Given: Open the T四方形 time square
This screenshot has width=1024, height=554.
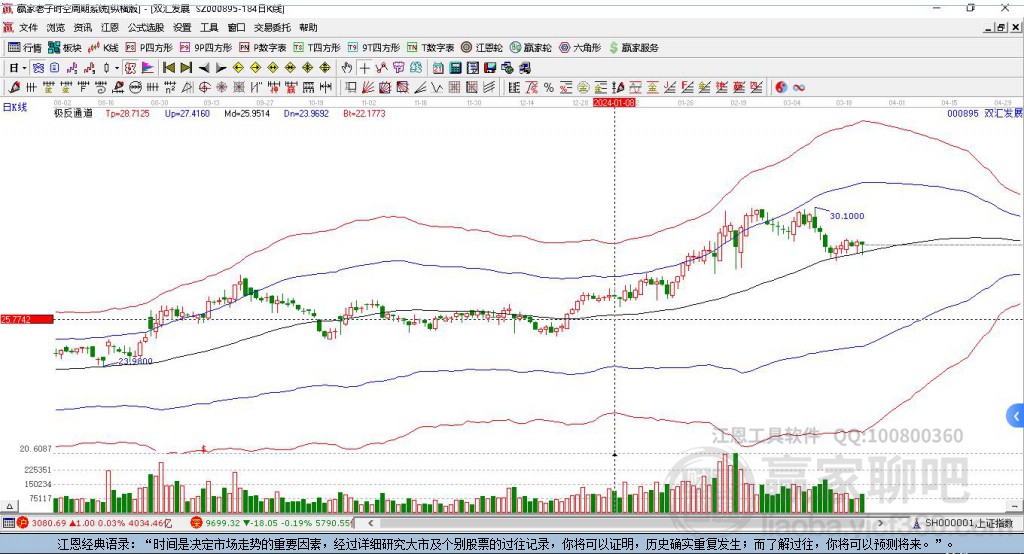Looking at the screenshot, I should point(317,48).
